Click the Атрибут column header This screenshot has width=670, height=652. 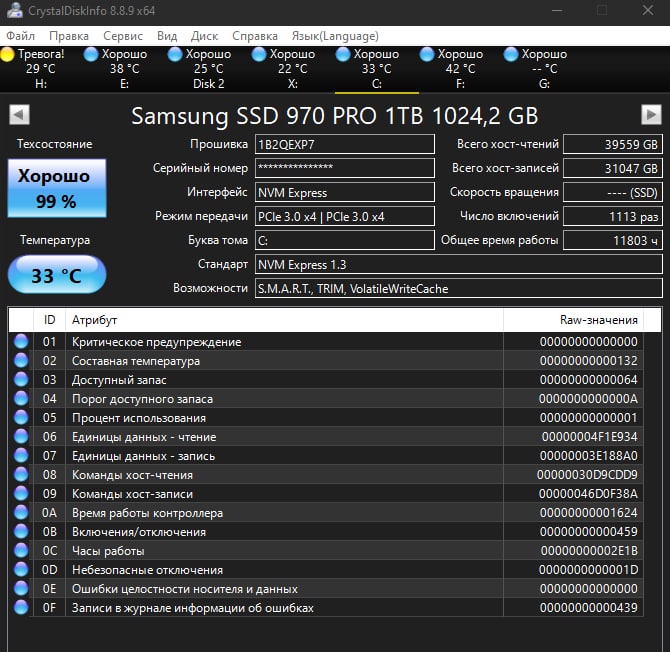click(284, 320)
